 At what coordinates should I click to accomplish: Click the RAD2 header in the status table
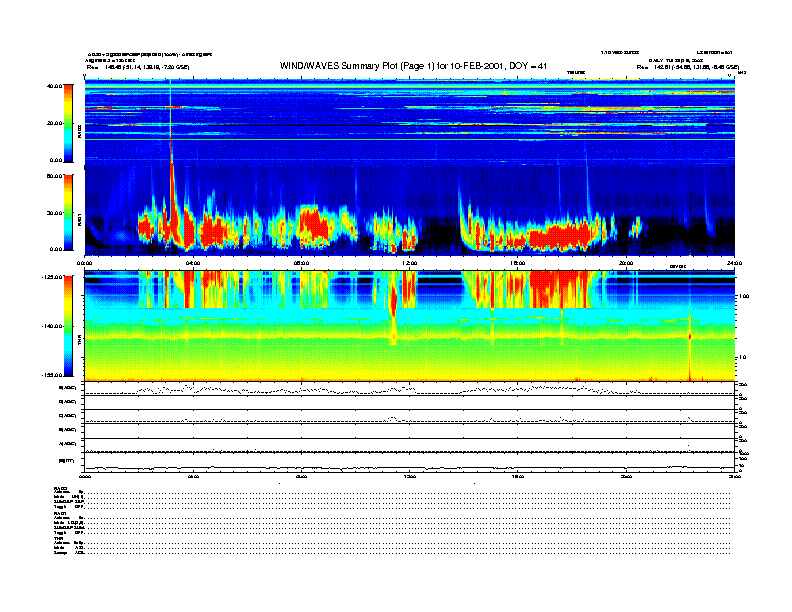pos(61,488)
